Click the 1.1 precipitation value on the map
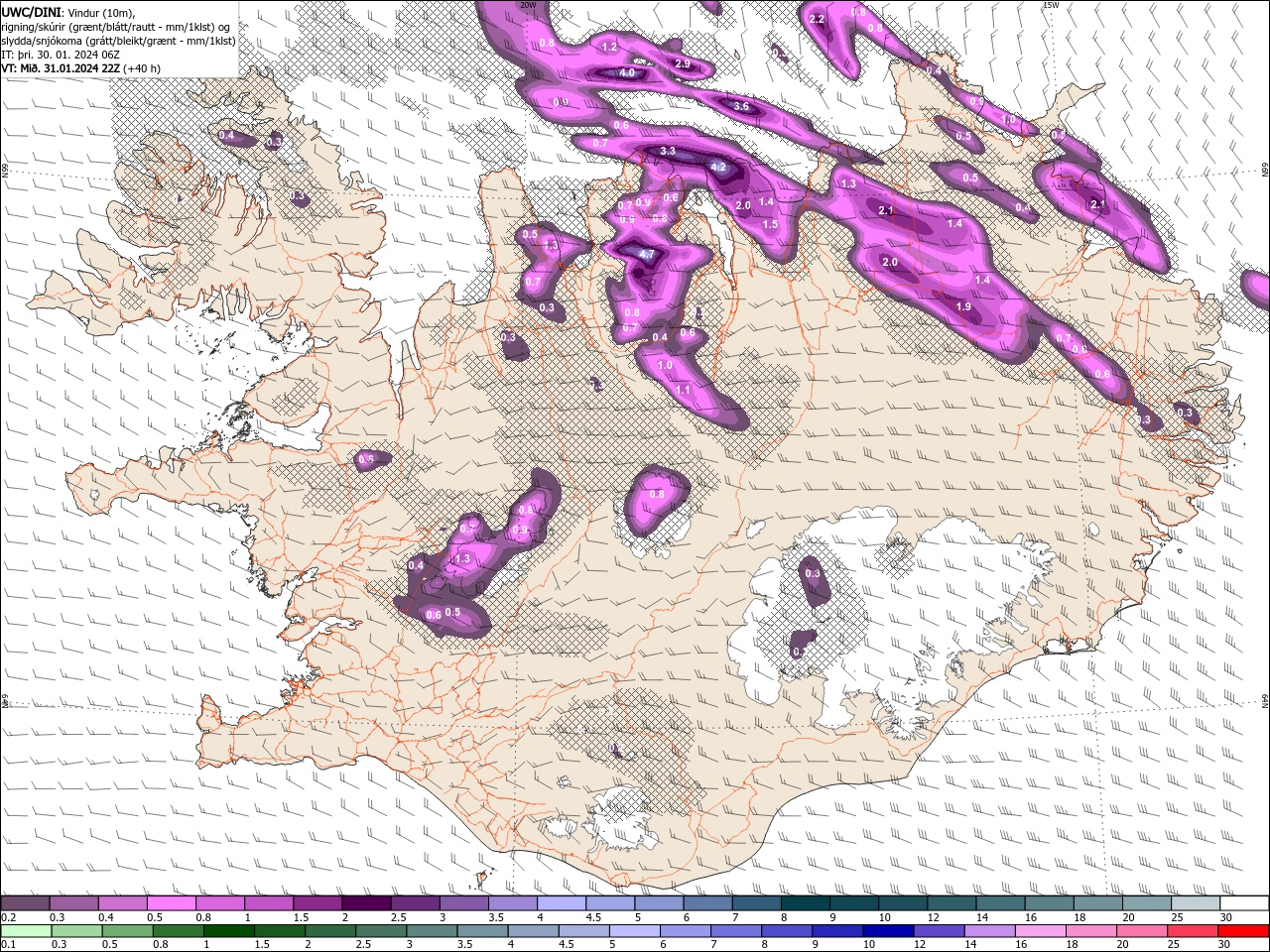Viewport: 1270px width, 952px height. (x=683, y=391)
